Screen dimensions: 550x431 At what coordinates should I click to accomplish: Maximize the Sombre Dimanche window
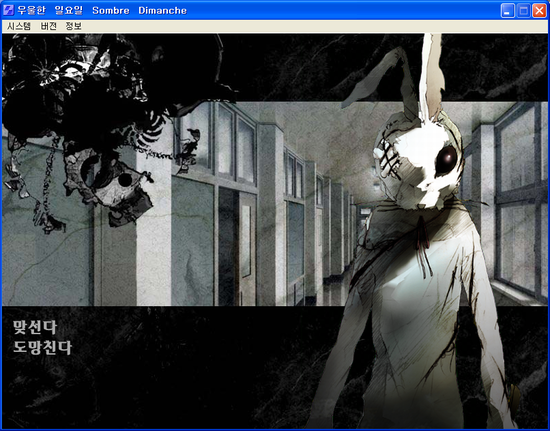pyautogui.click(x=523, y=11)
